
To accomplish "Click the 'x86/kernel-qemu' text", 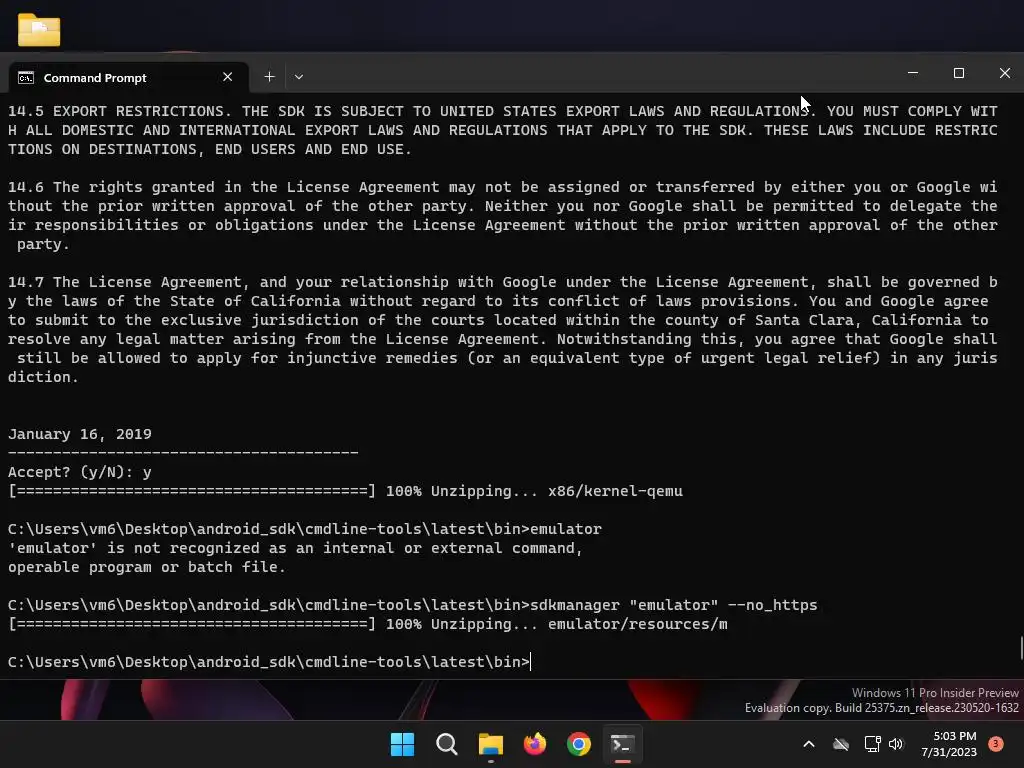I will point(615,491).
